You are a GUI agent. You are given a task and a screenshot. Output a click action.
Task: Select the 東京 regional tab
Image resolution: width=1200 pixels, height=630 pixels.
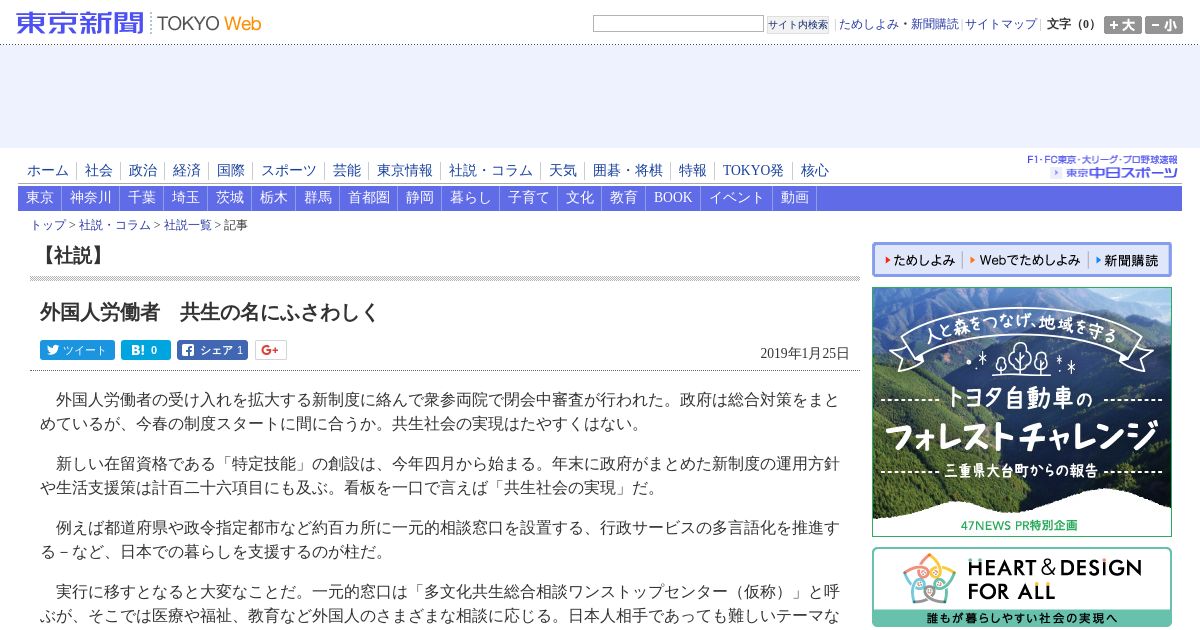40,198
